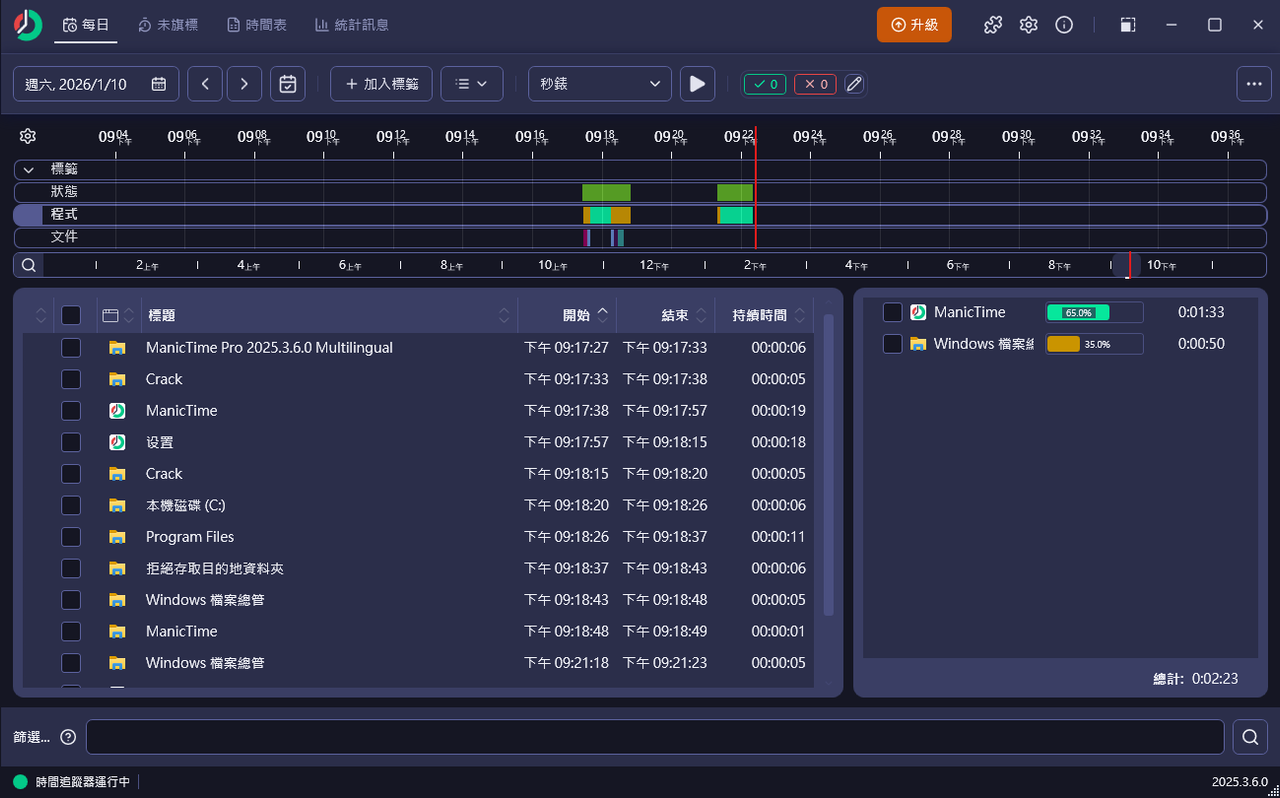Start the stopwatch play button
Image resolution: width=1280 pixels, height=798 pixels.
pos(698,84)
